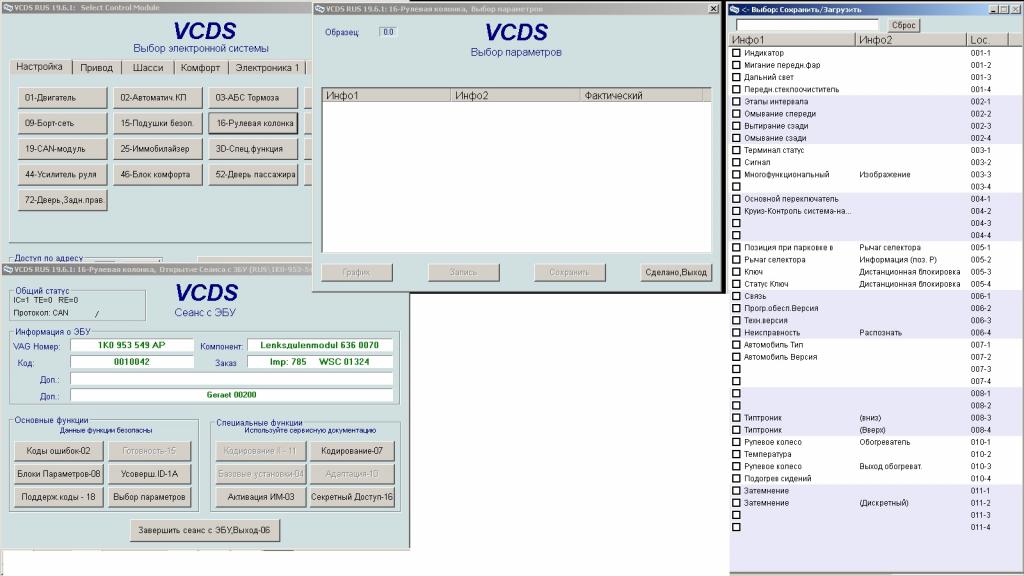Click the code value 0010042
This screenshot has width=1024, height=576.
click(x=132, y=362)
